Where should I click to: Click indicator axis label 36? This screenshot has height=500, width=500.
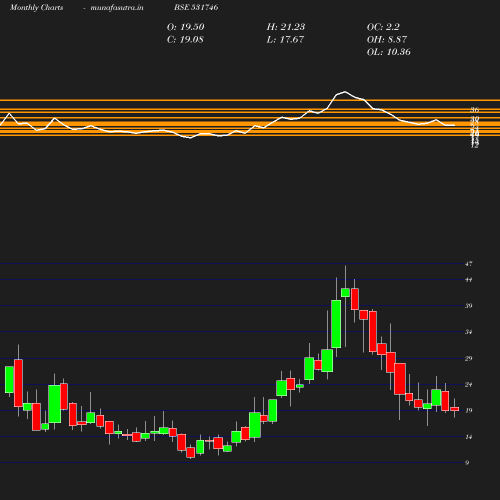tap(475, 110)
